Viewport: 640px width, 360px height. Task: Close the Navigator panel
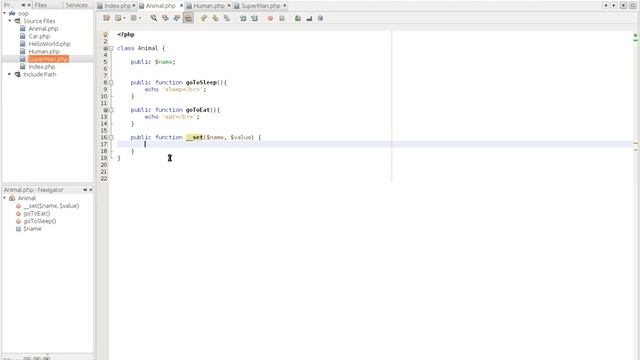click(x=91, y=190)
